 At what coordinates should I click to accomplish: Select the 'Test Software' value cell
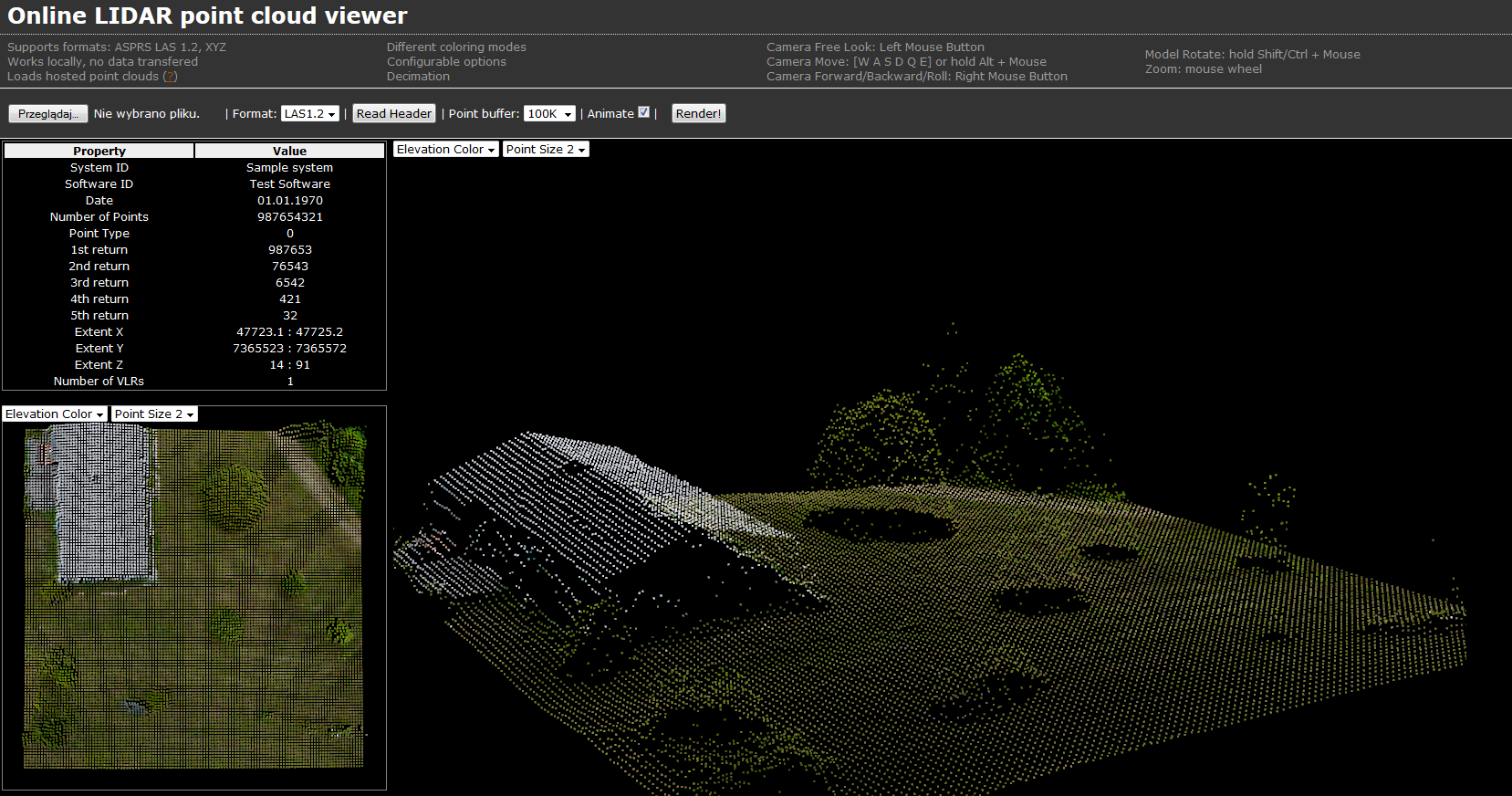tap(289, 184)
